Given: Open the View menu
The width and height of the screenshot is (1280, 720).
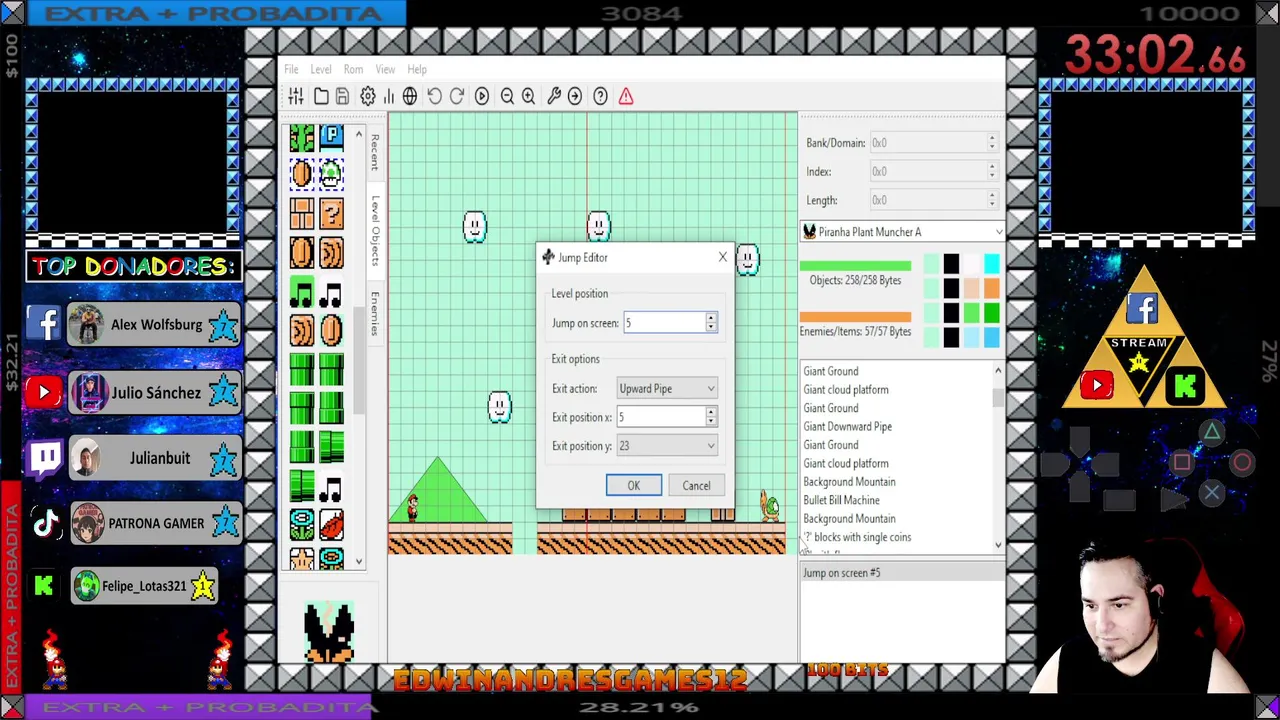Looking at the screenshot, I should (x=385, y=69).
